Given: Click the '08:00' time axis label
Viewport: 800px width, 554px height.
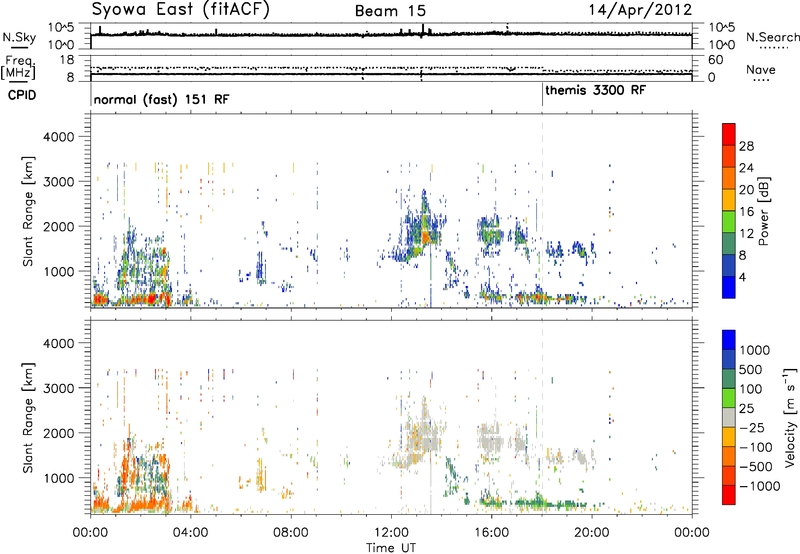Looking at the screenshot, I should [x=291, y=533].
